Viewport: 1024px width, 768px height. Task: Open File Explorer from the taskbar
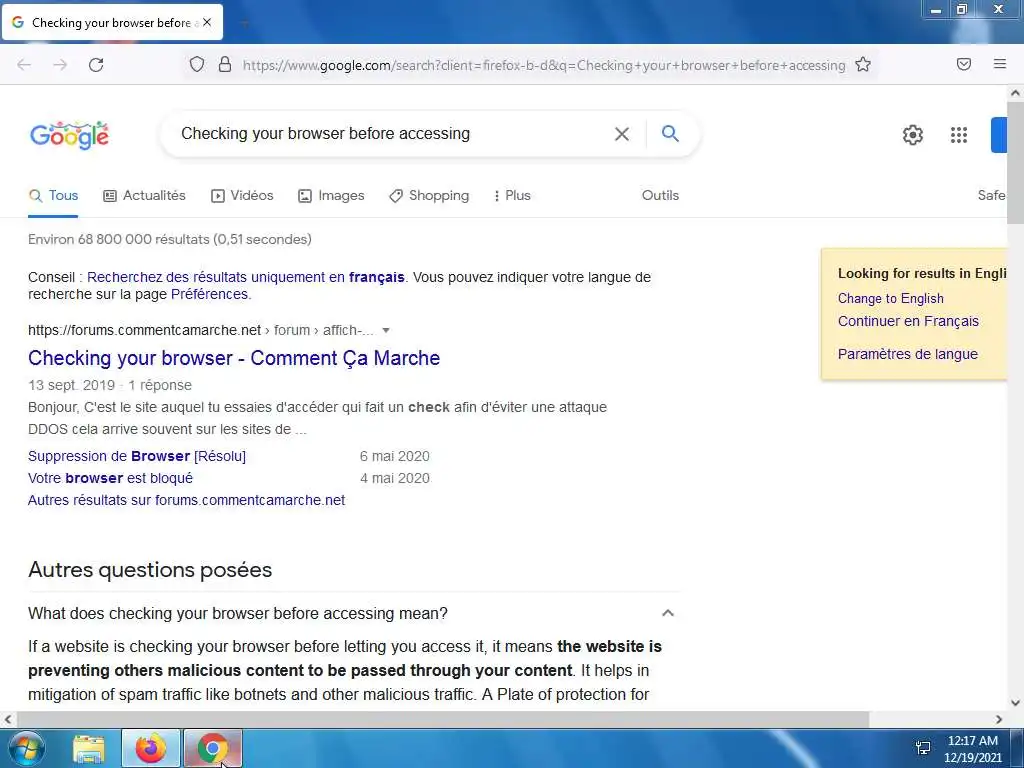click(89, 749)
